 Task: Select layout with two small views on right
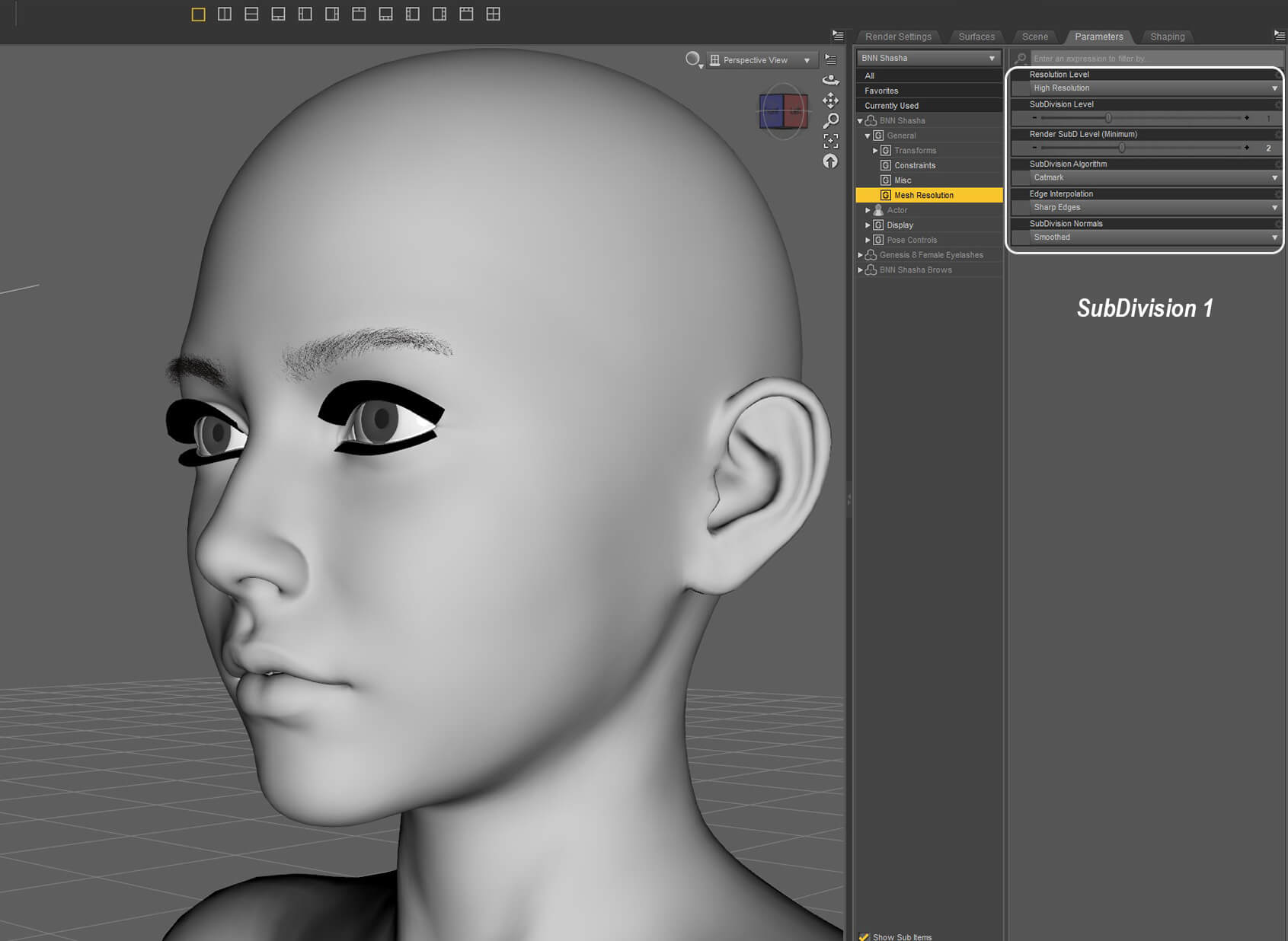pos(332,14)
